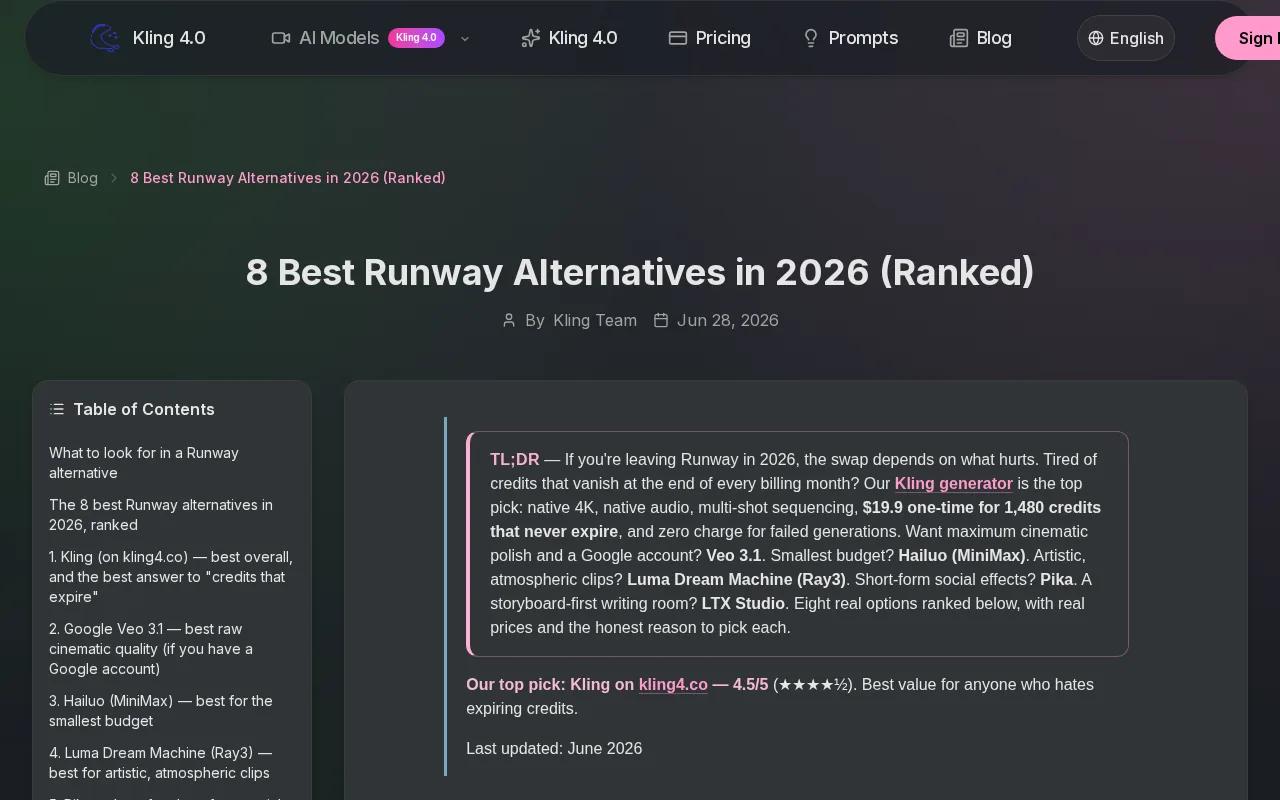Go back to Blog via breadcrumb
Screen dimensions: 1280x800
[71, 178]
